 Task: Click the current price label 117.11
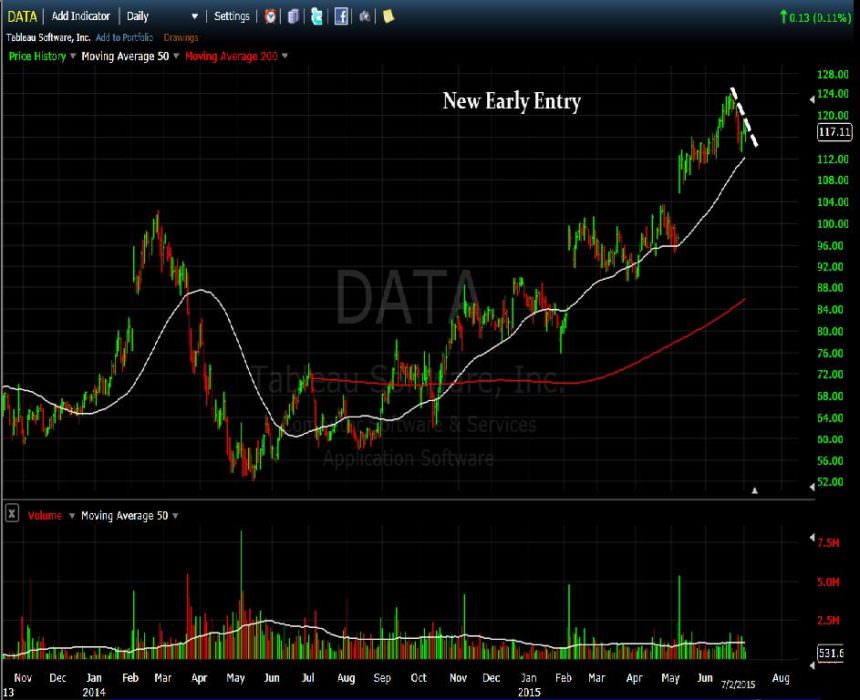[834, 132]
